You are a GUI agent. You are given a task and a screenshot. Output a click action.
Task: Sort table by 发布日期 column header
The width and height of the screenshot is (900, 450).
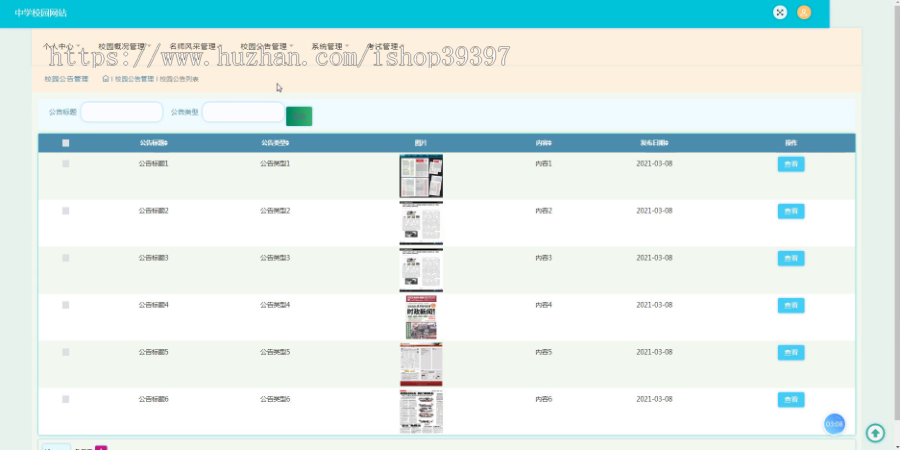pyautogui.click(x=654, y=143)
